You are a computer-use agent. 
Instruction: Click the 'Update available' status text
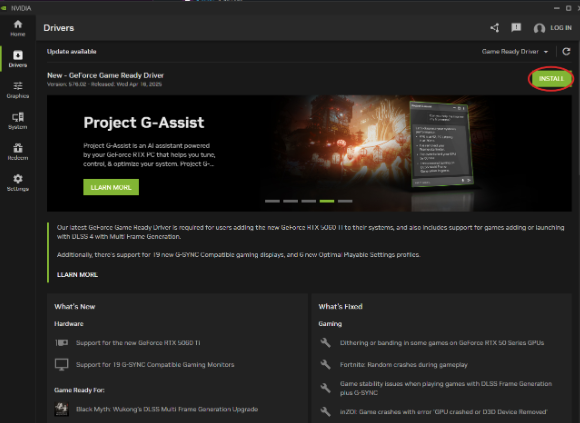[71, 51]
